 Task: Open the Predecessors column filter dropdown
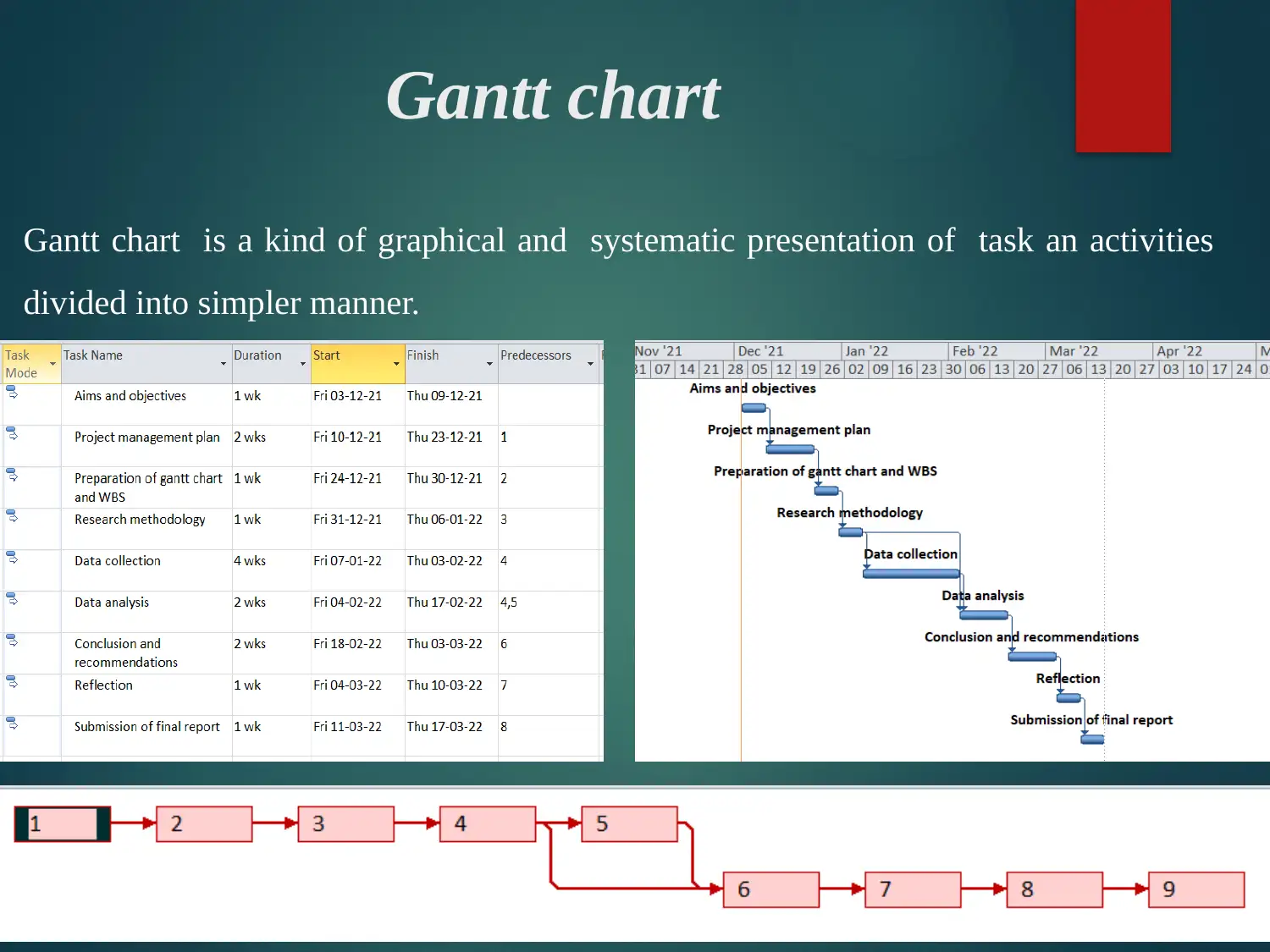[x=590, y=364]
